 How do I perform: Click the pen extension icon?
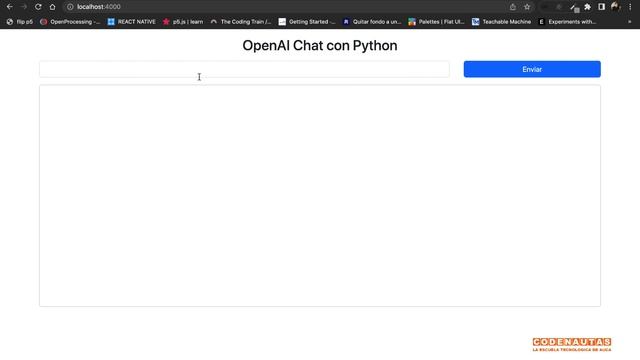click(574, 7)
